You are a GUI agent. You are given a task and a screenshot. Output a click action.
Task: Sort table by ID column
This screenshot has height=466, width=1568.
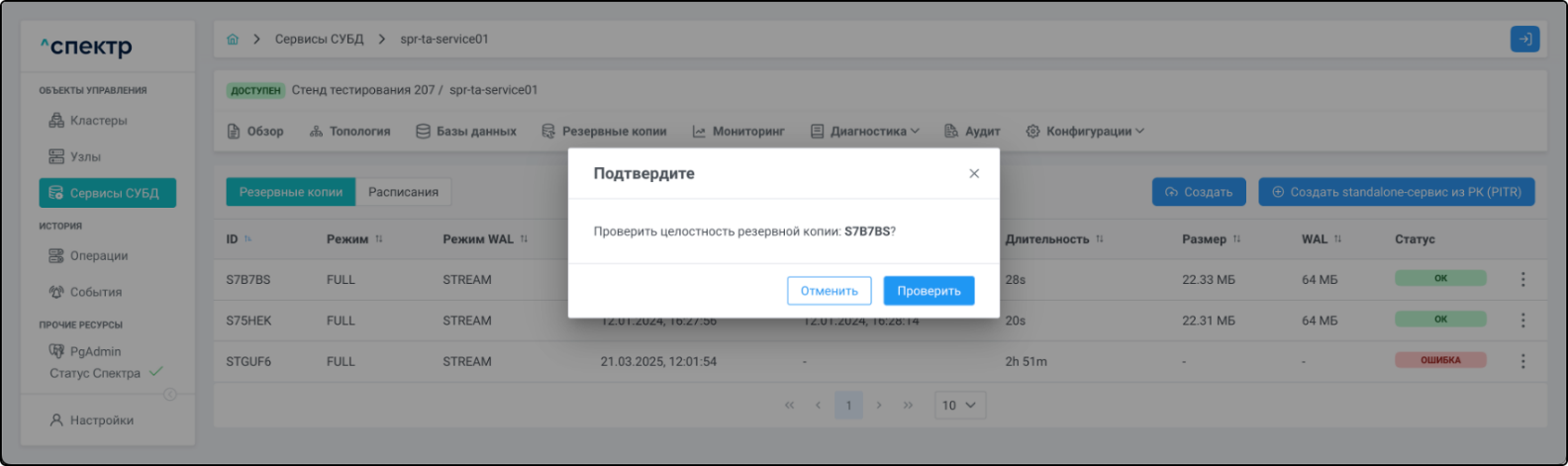pyautogui.click(x=247, y=239)
